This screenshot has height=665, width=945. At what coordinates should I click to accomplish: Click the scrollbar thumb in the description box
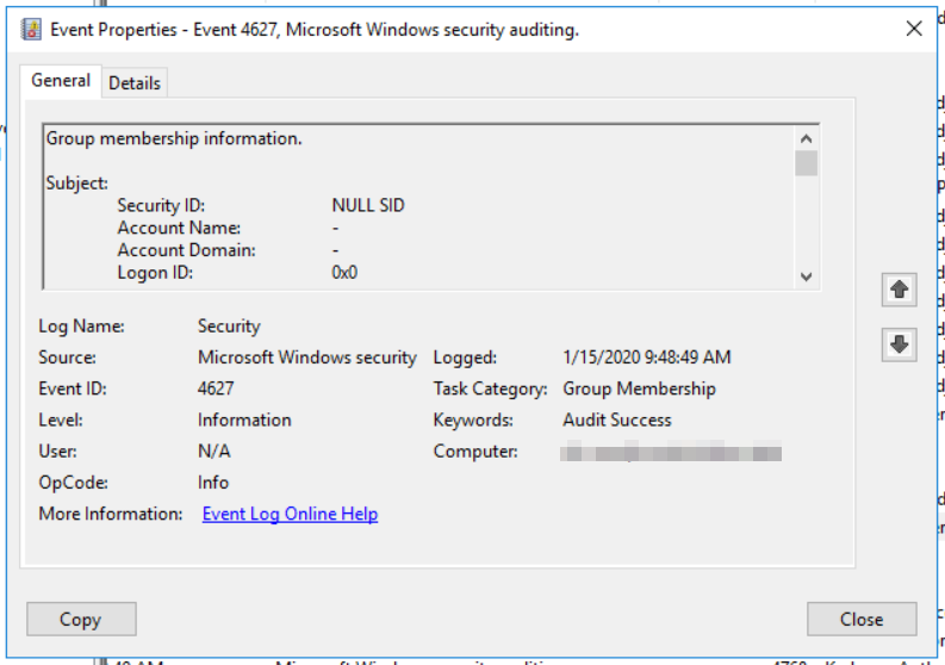806,163
